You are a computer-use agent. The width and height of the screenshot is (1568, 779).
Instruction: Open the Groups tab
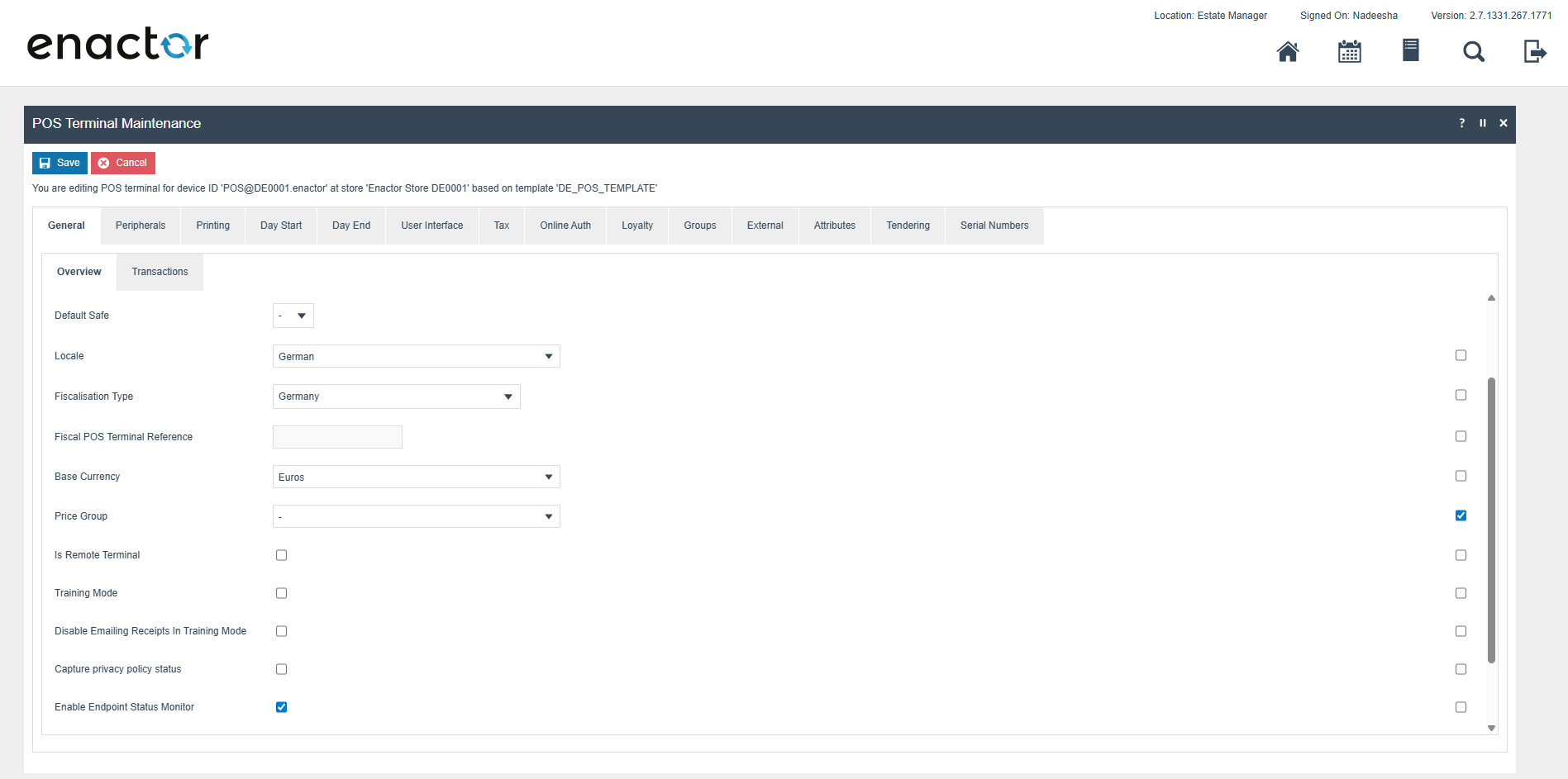700,226
